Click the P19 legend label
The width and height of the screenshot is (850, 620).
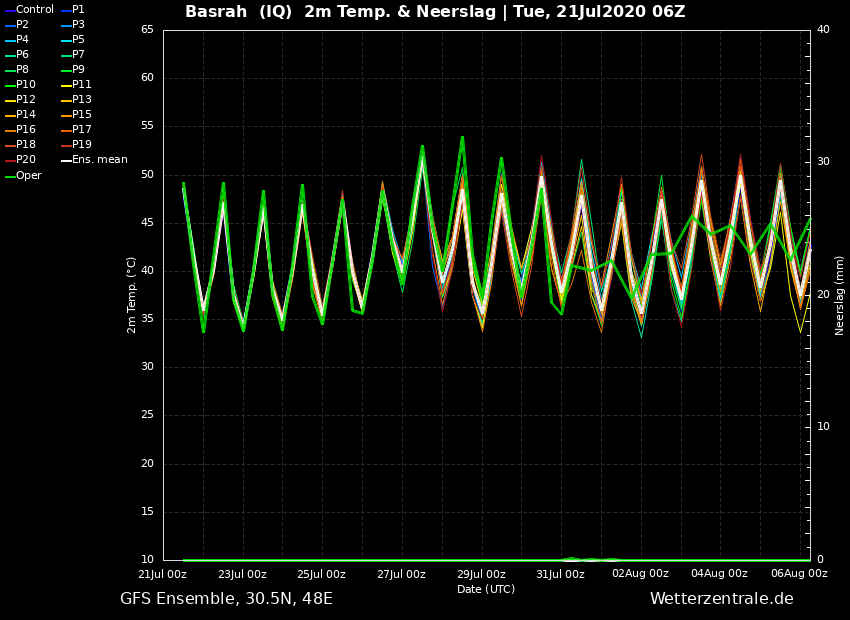(x=82, y=144)
